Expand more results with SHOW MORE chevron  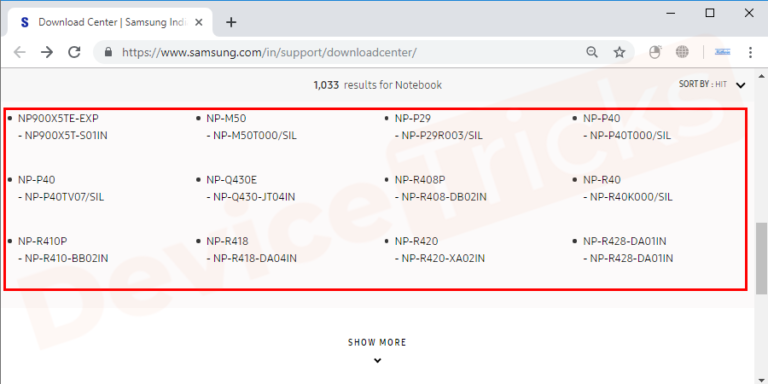click(x=377, y=361)
